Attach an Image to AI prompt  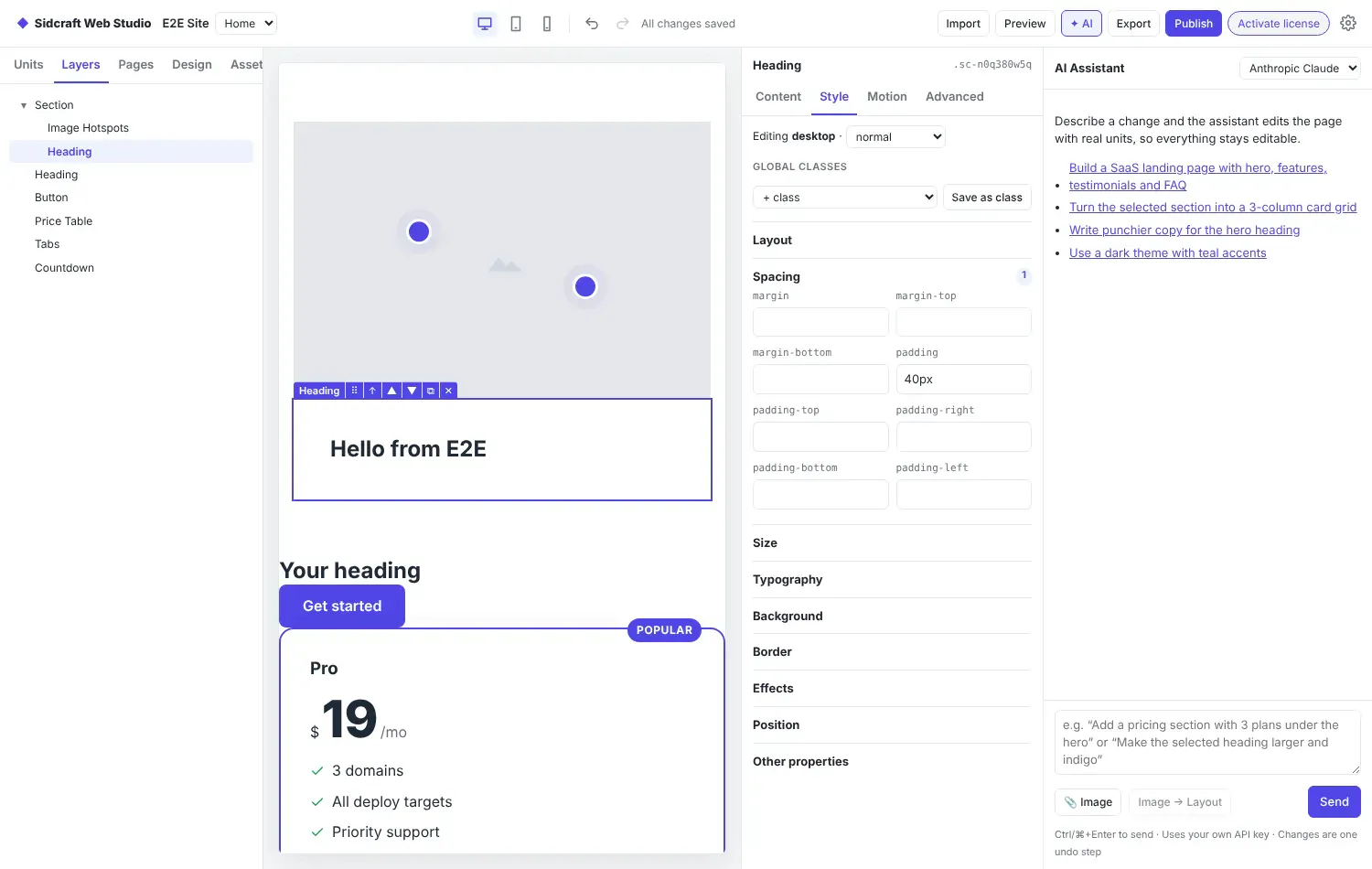click(1088, 802)
